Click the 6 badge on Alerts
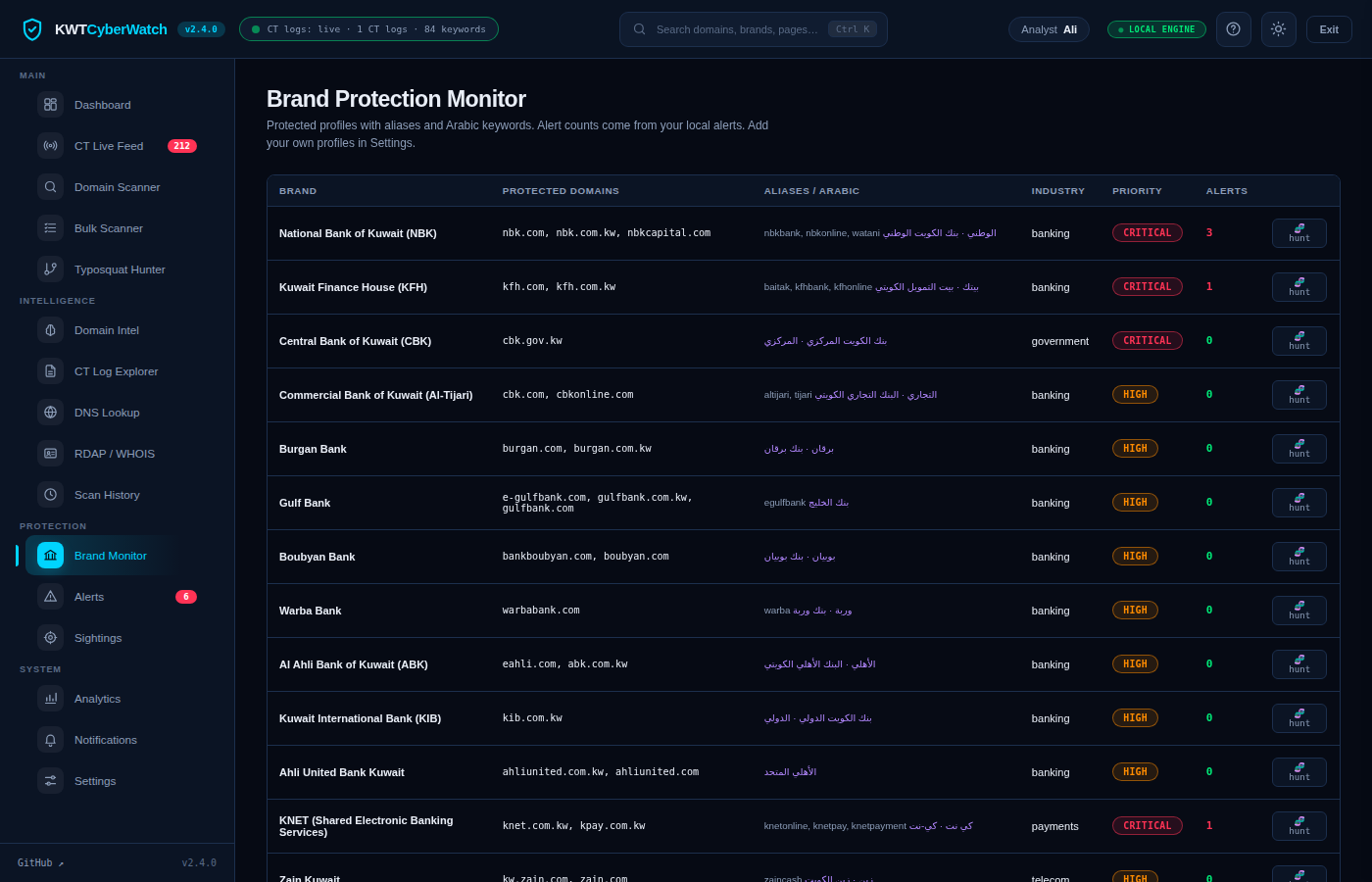Viewport: 1372px width, 882px height. (186, 597)
